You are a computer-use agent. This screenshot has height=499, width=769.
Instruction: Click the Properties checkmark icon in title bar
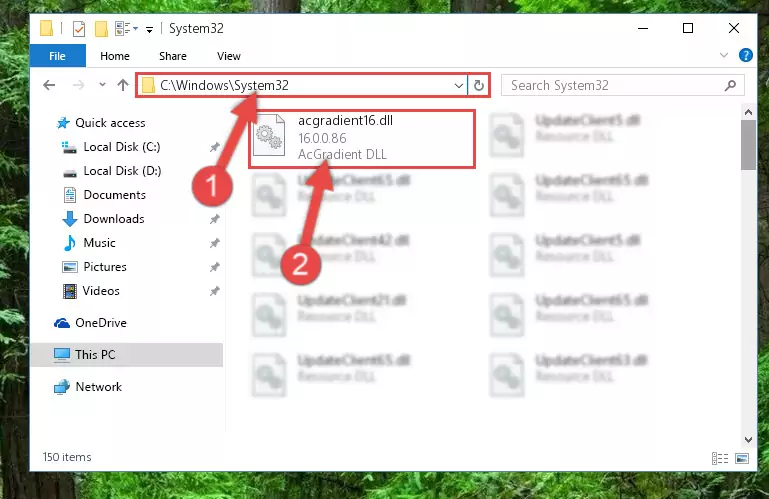click(x=78, y=29)
